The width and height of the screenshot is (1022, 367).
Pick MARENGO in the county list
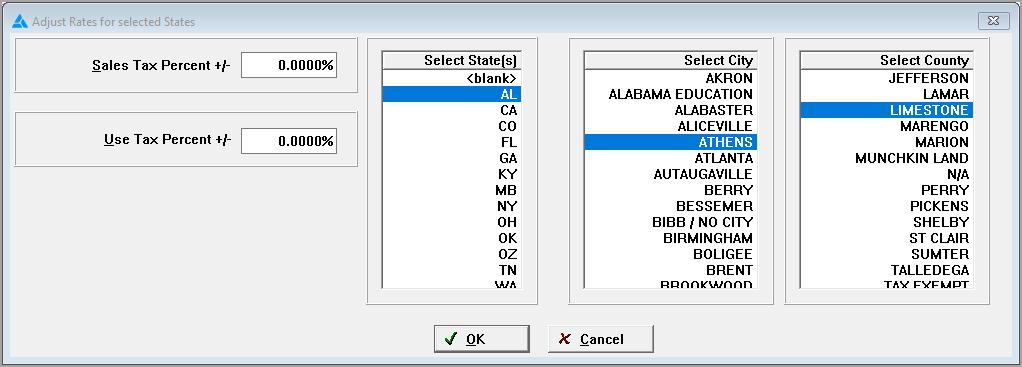tap(886, 126)
